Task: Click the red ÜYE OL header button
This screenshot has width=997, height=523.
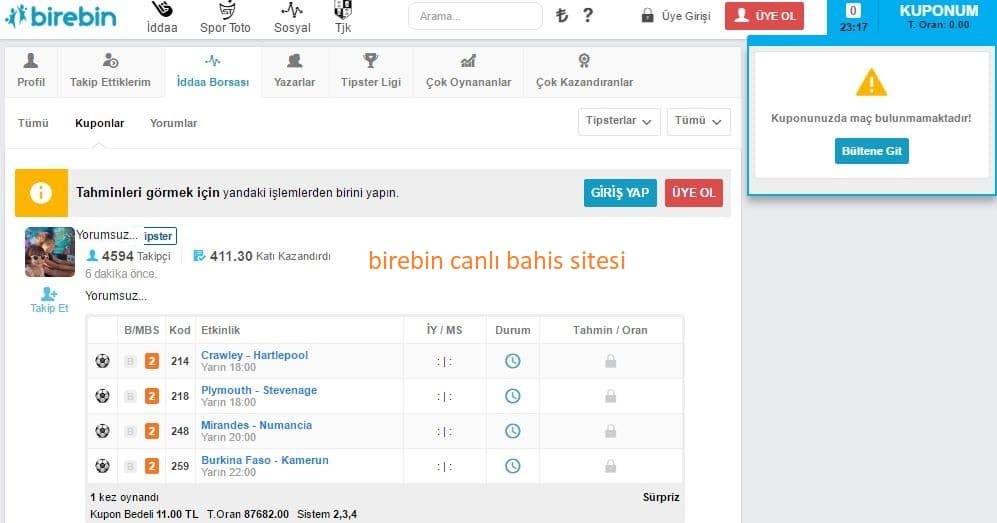Action: pyautogui.click(x=764, y=16)
